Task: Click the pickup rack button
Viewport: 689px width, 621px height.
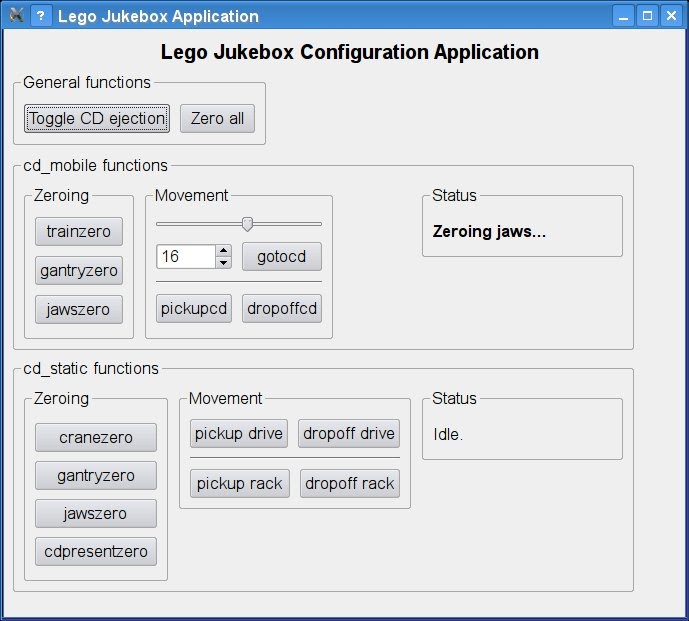Action: coord(239,483)
